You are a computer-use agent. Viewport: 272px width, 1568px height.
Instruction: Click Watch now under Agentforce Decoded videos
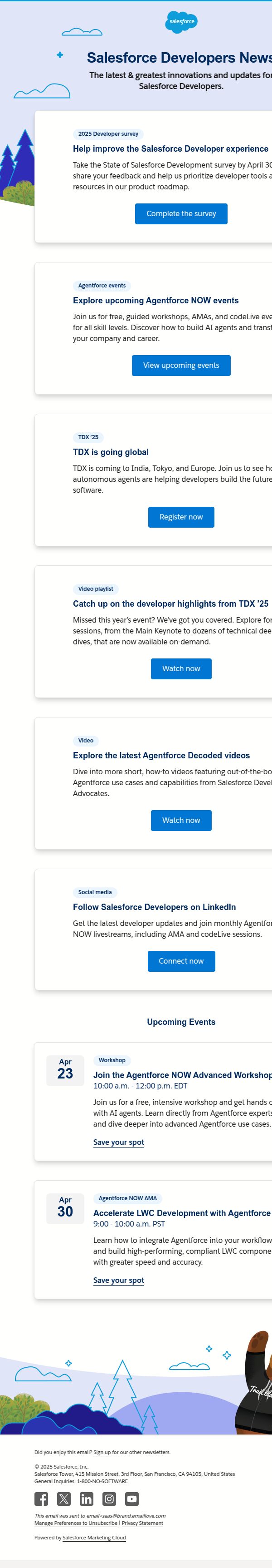(181, 820)
